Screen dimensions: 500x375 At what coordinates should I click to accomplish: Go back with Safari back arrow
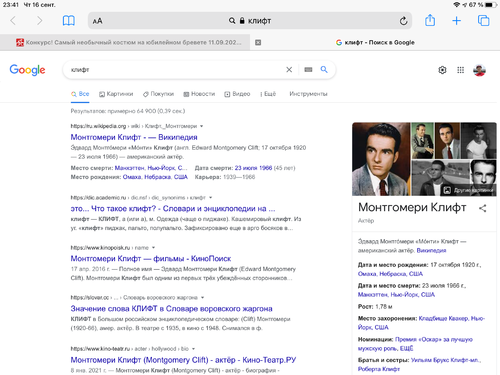tap(13, 21)
